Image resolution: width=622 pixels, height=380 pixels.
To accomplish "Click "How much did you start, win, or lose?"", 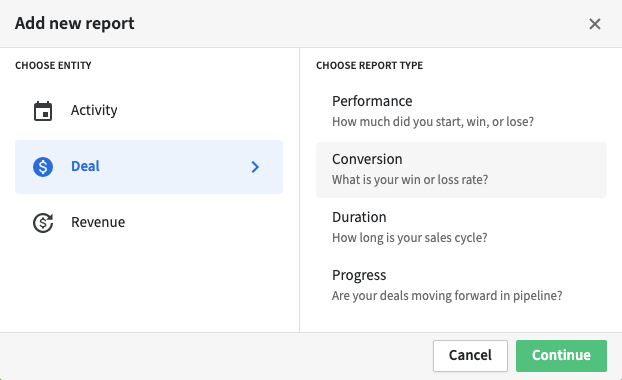I will pos(433,122).
